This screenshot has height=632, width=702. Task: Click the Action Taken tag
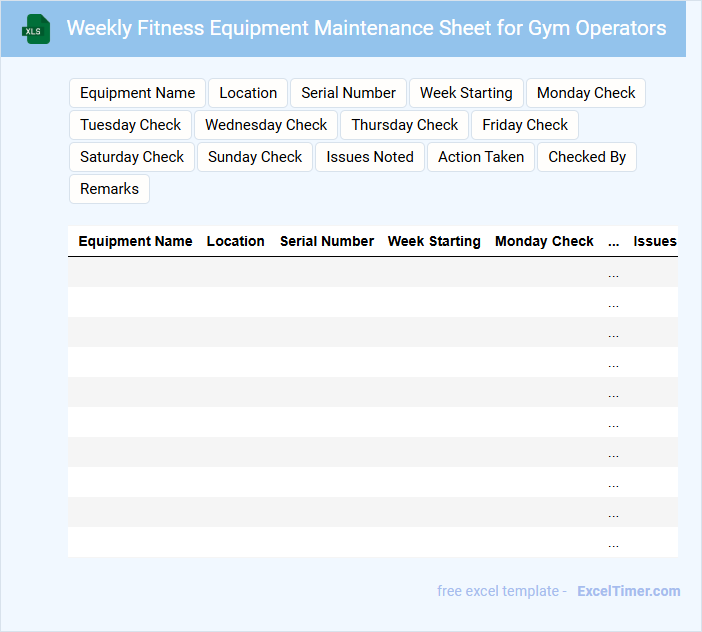[481, 157]
